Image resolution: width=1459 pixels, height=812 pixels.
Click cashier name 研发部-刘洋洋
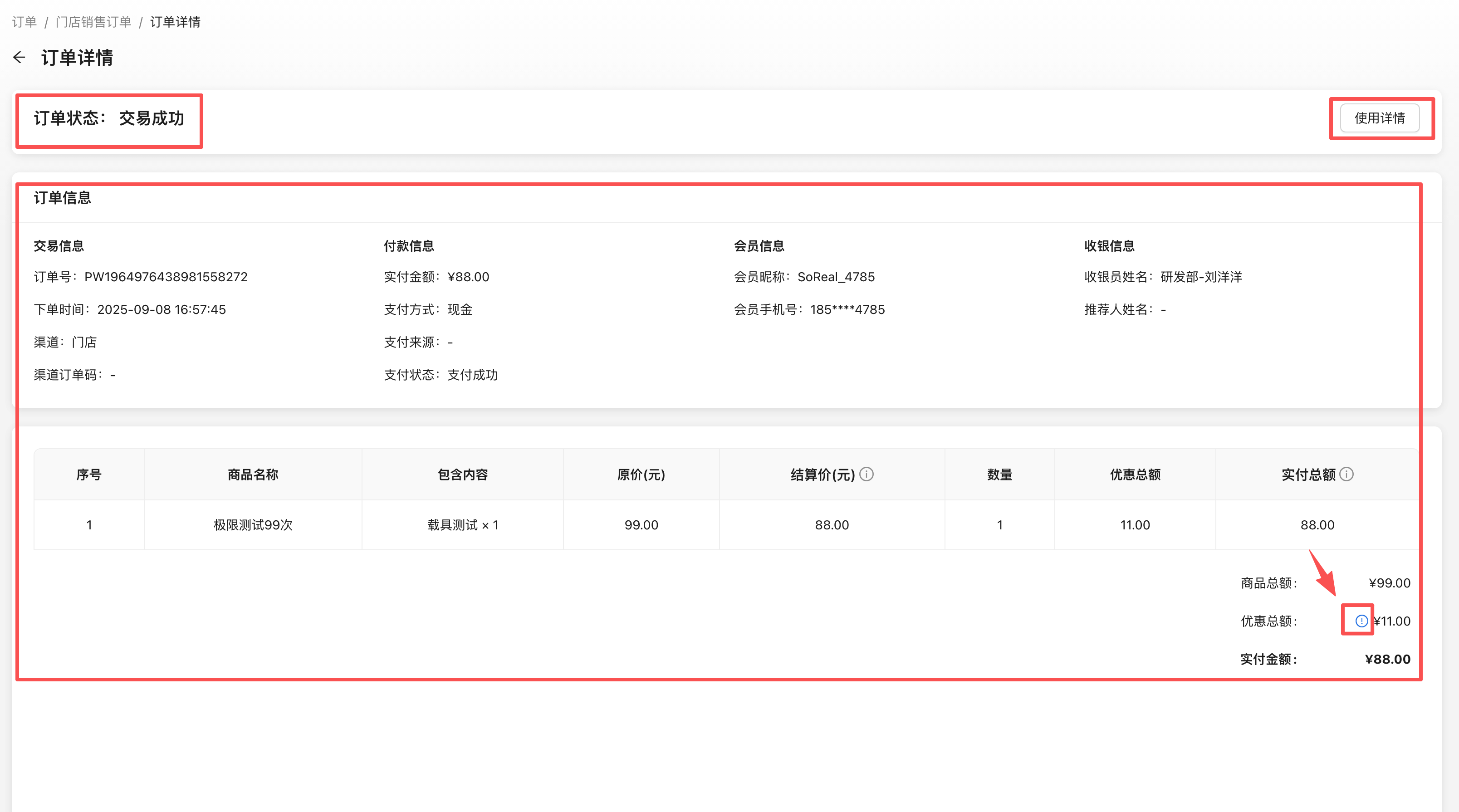pos(1201,277)
